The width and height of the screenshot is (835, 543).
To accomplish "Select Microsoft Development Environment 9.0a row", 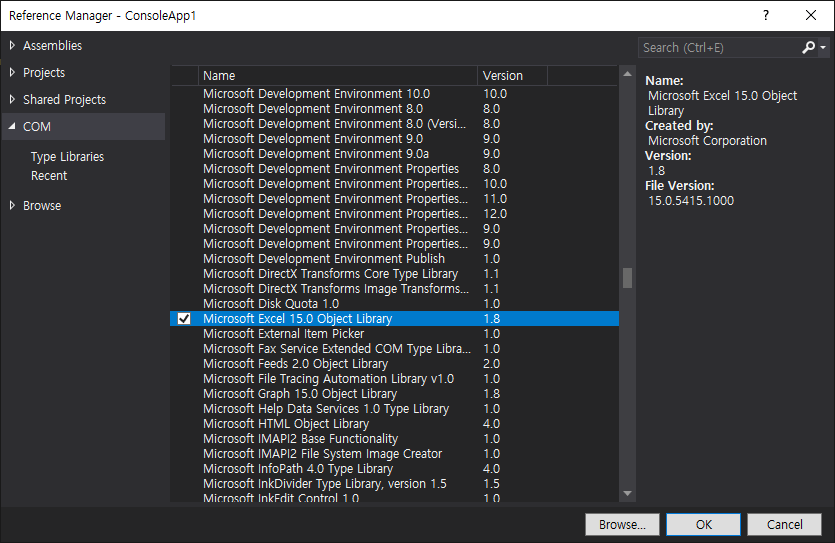I will coord(394,154).
